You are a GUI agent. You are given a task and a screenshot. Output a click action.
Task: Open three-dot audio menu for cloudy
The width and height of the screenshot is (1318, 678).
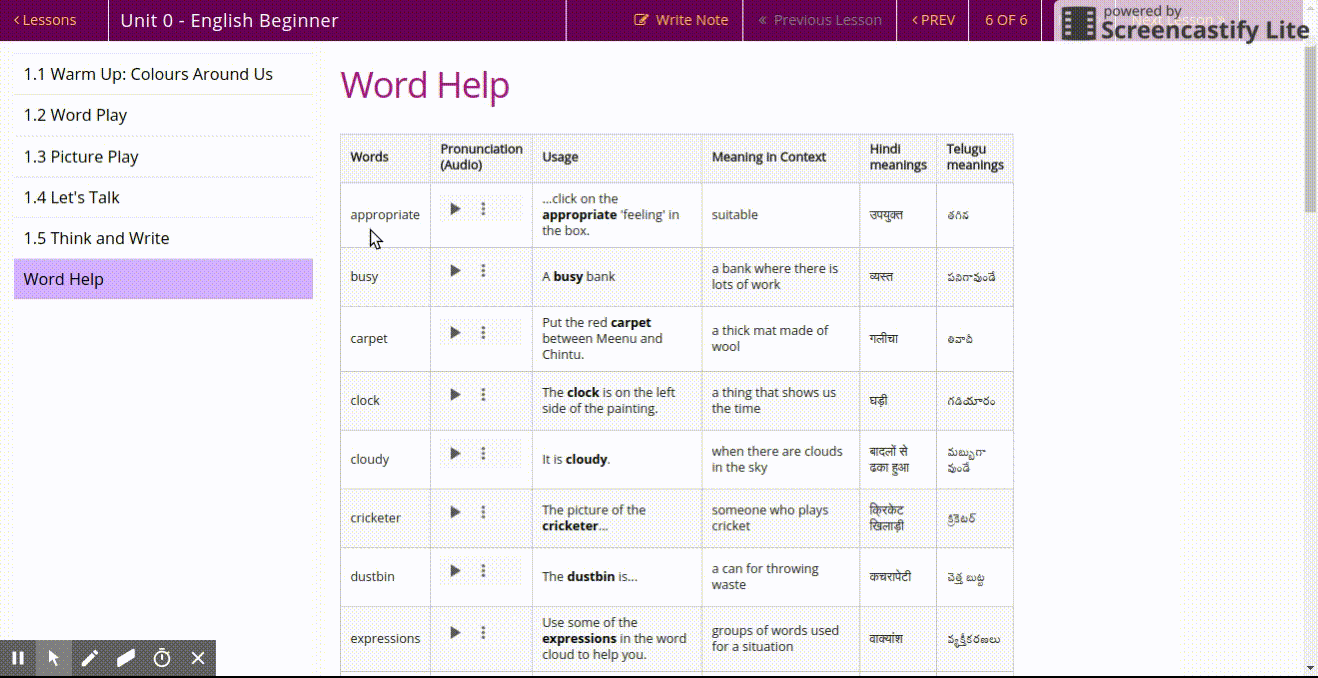[x=483, y=454]
